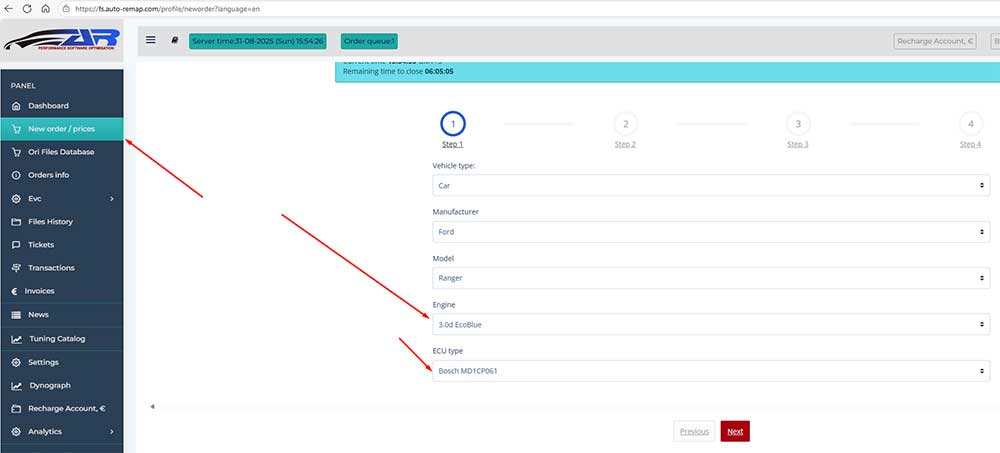1000x453 pixels.
Task: Click the Server time badge
Action: point(258,41)
